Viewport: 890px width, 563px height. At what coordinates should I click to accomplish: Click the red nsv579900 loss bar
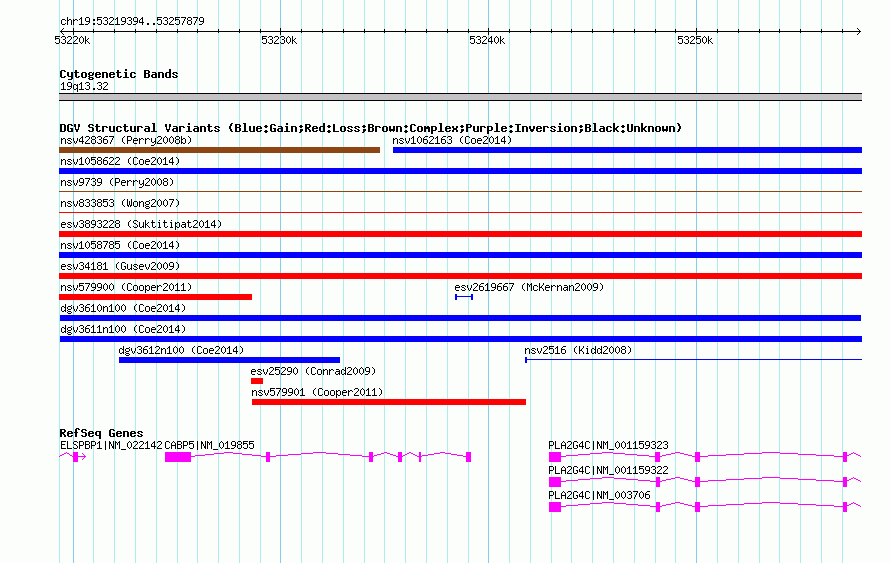tap(156, 297)
